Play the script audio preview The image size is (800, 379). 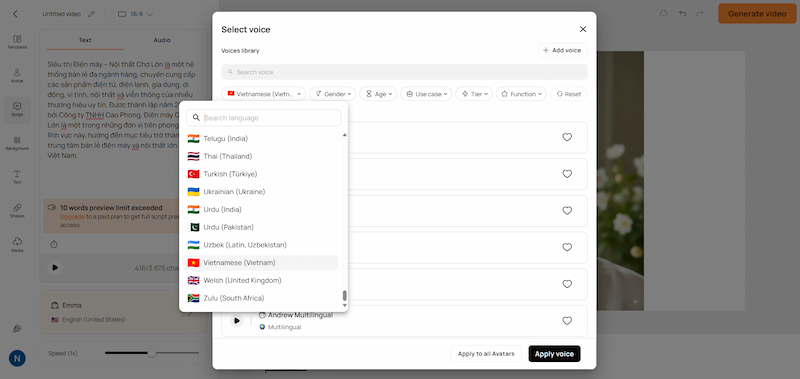[55, 267]
